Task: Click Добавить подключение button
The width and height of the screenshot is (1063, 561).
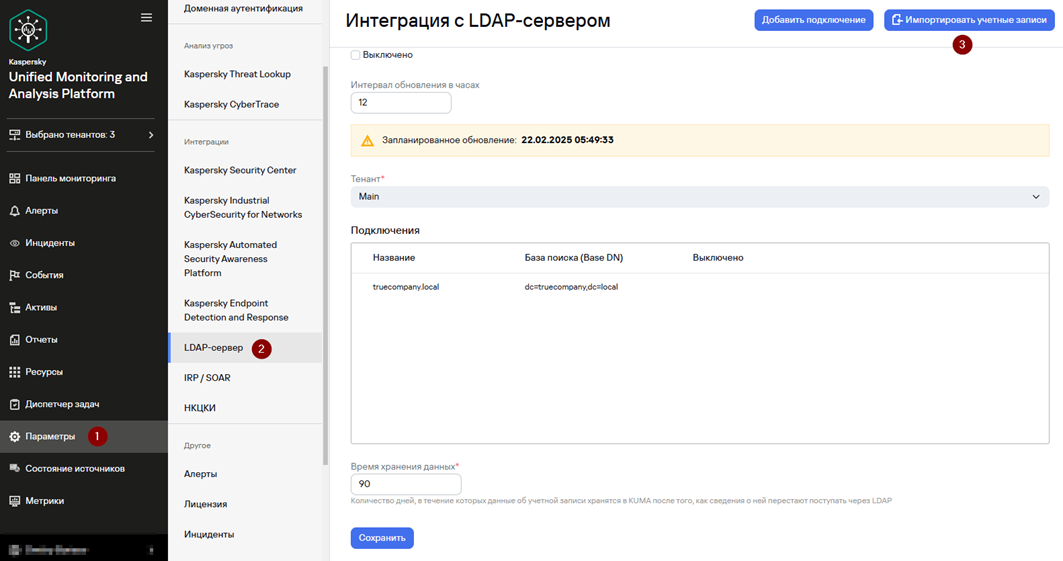Action: coord(814,20)
